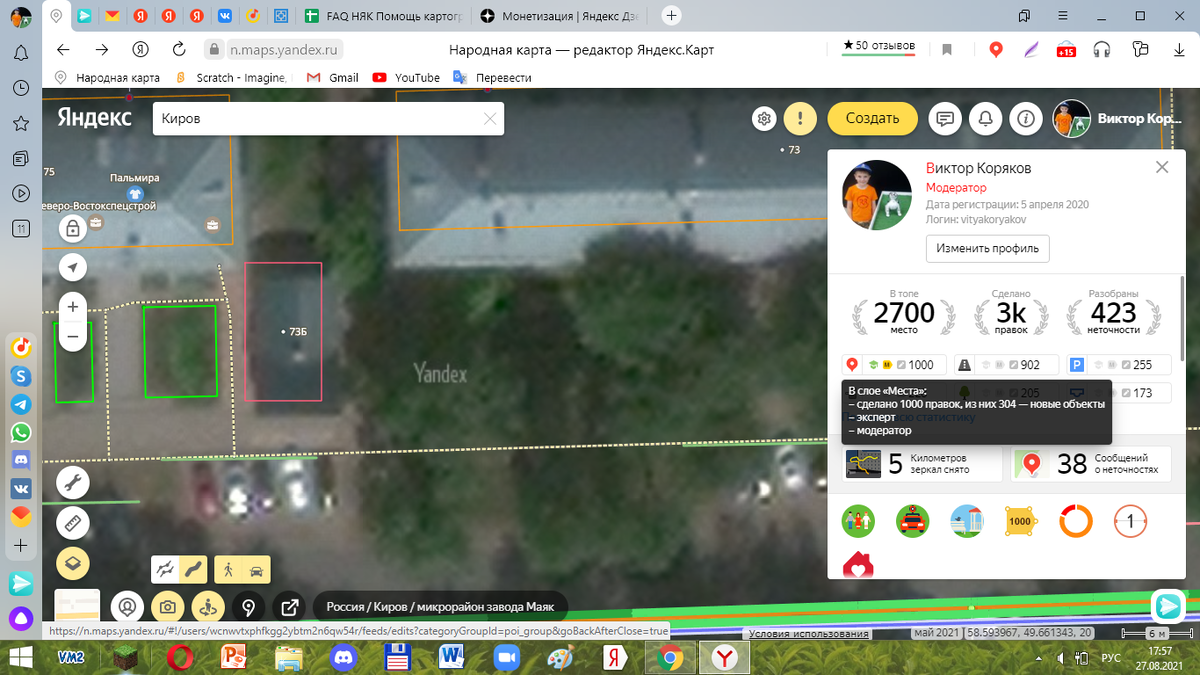
Task: Open YouTube bookmark
Action: click(406, 77)
